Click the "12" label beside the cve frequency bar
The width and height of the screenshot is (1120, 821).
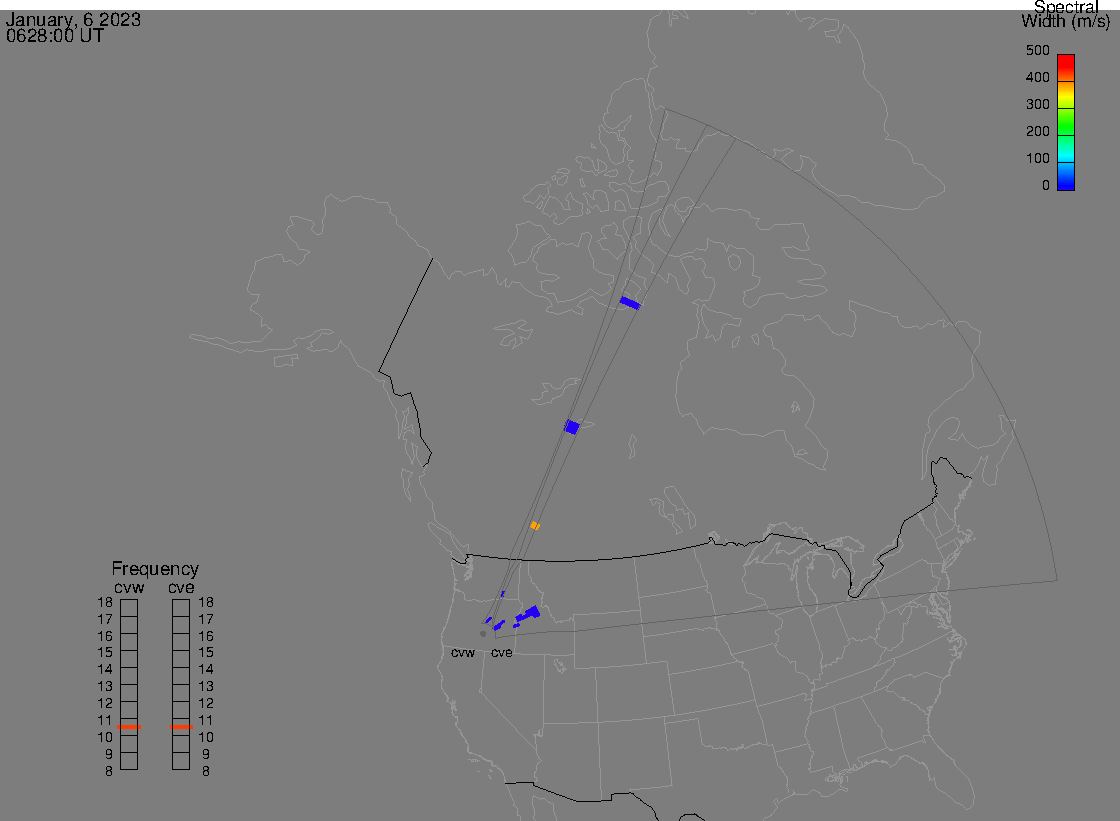tap(206, 703)
